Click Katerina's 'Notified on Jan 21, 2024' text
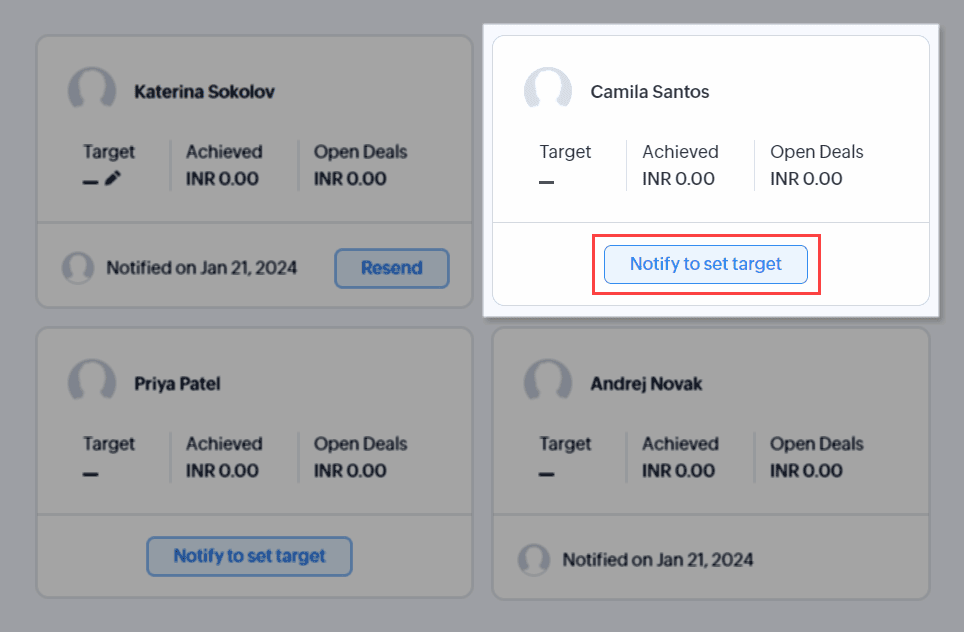 (x=201, y=268)
